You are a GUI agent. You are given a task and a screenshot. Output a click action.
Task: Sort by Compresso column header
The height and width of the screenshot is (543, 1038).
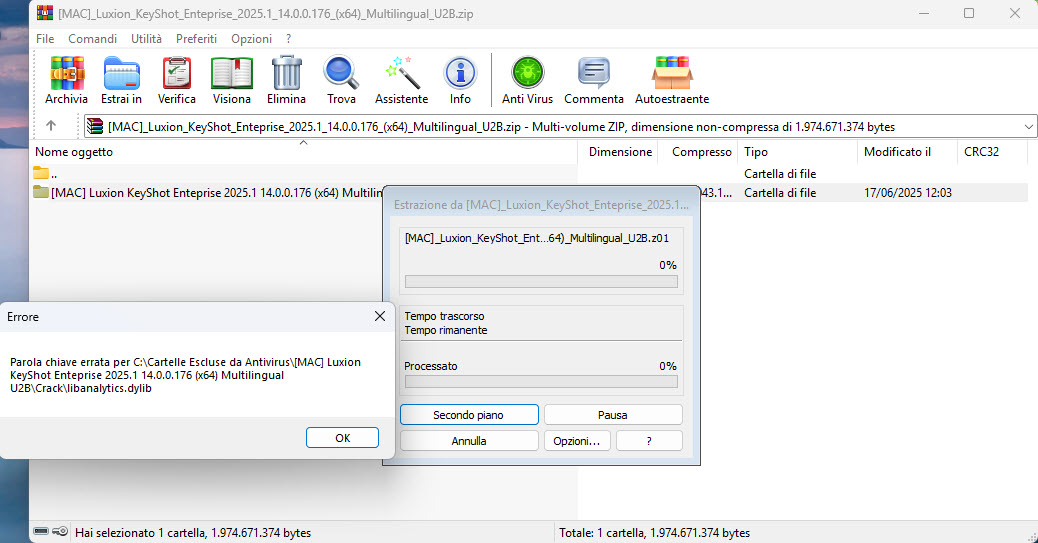tap(698, 152)
